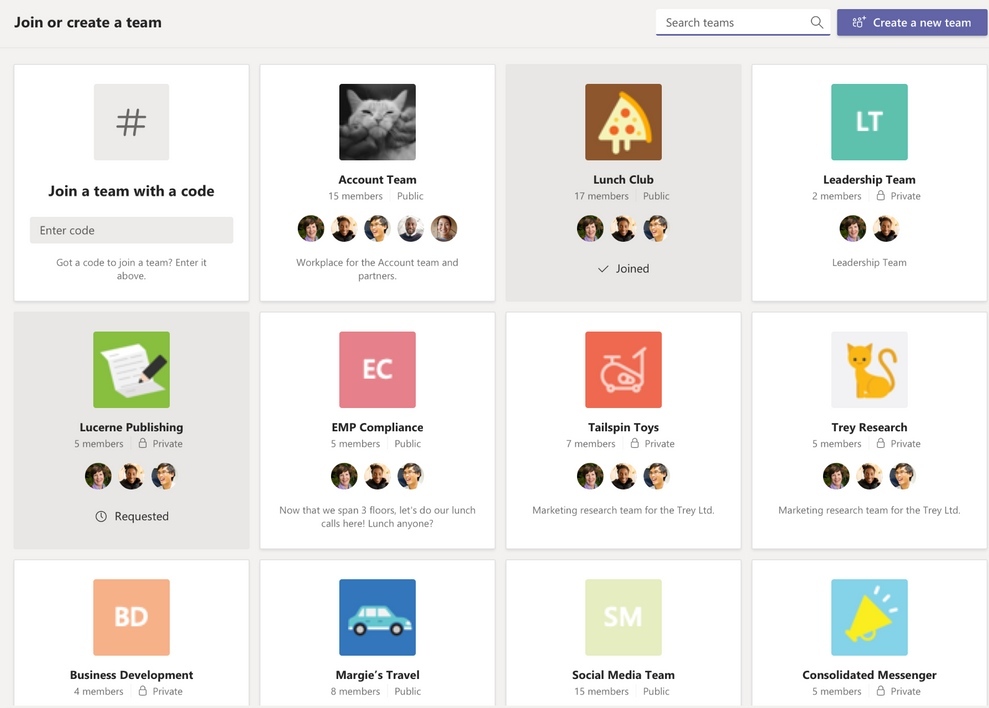Click the lock icon on Lucerne Publishing
989x708 pixels.
pos(143,443)
